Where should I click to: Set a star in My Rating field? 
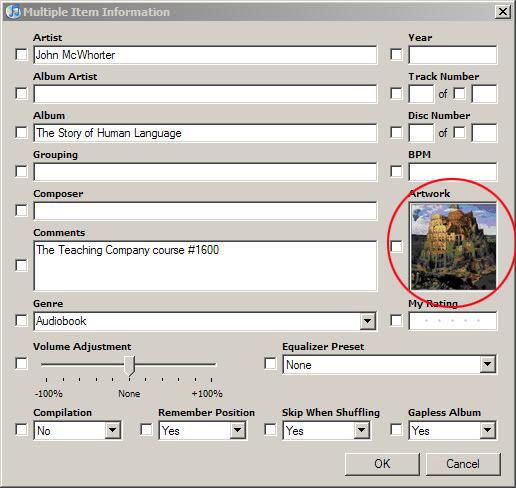point(453,321)
